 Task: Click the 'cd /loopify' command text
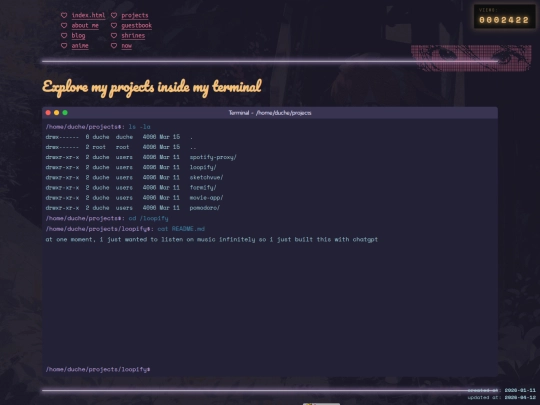148,218
